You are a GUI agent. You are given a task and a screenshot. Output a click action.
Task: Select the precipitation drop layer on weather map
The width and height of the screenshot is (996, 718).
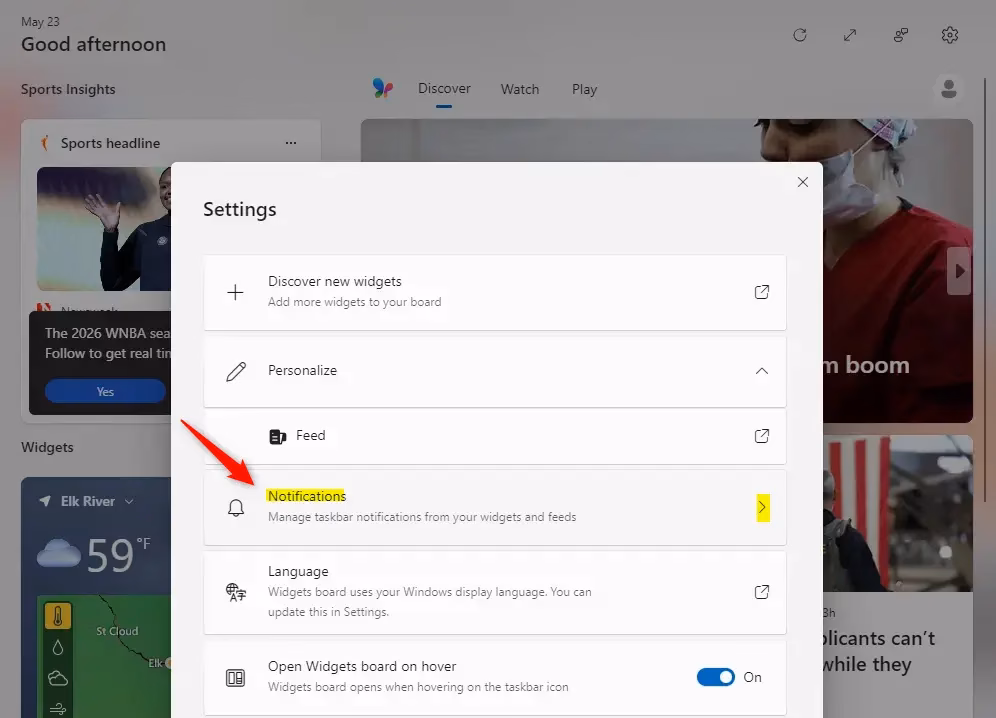point(58,647)
